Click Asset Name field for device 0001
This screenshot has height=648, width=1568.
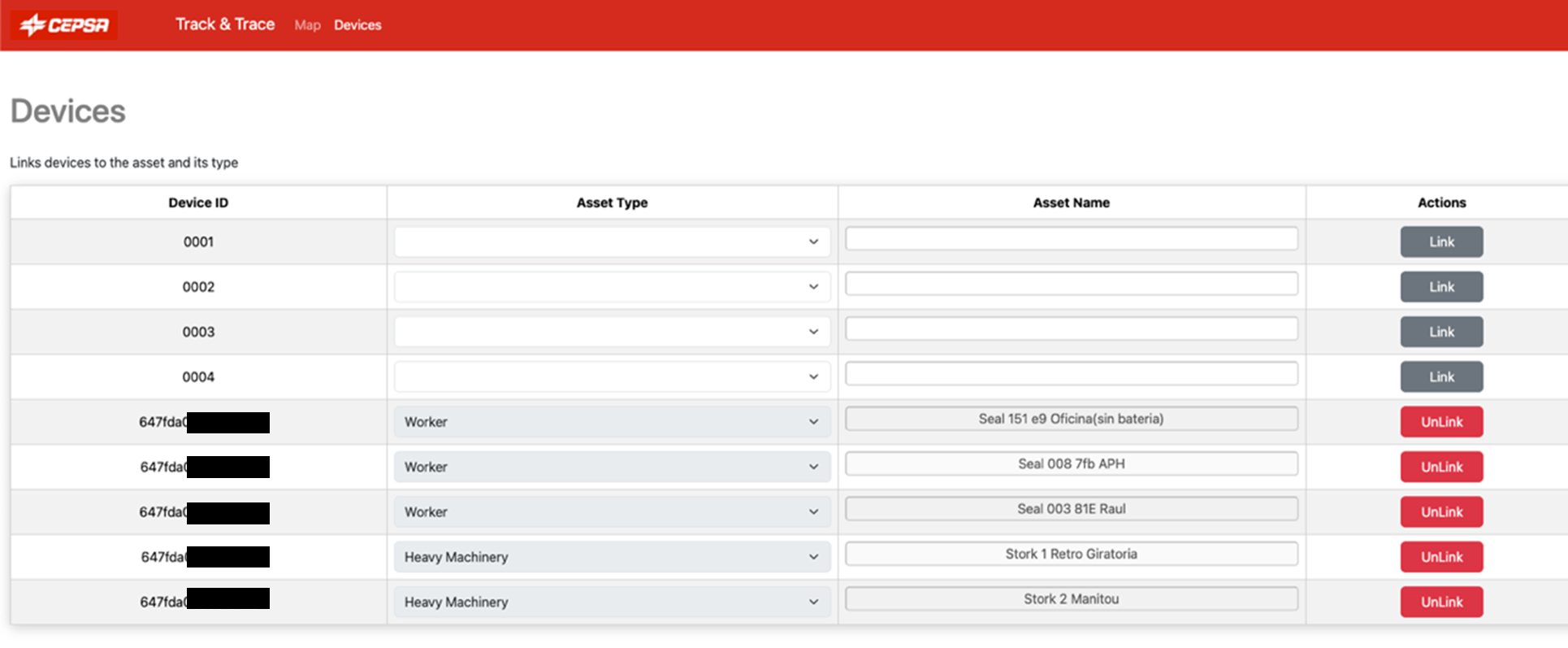(x=1071, y=239)
